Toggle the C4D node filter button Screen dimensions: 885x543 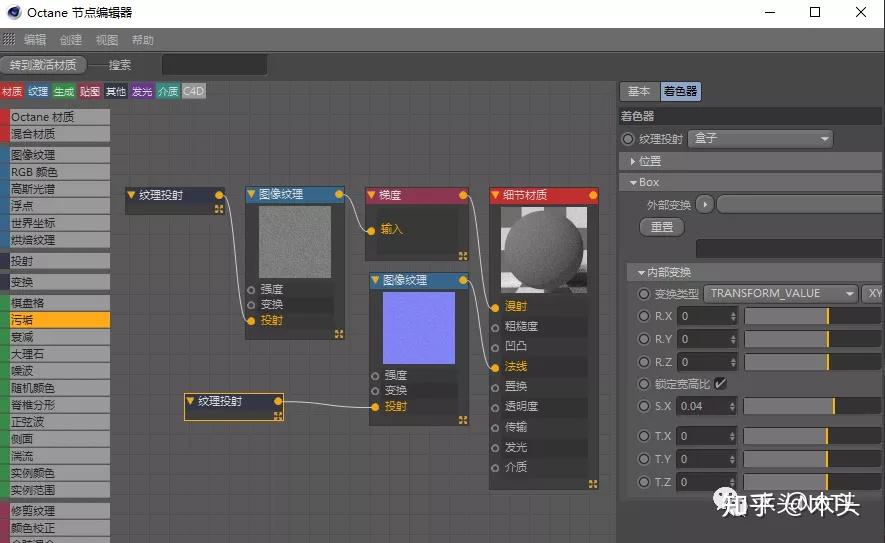tap(194, 91)
